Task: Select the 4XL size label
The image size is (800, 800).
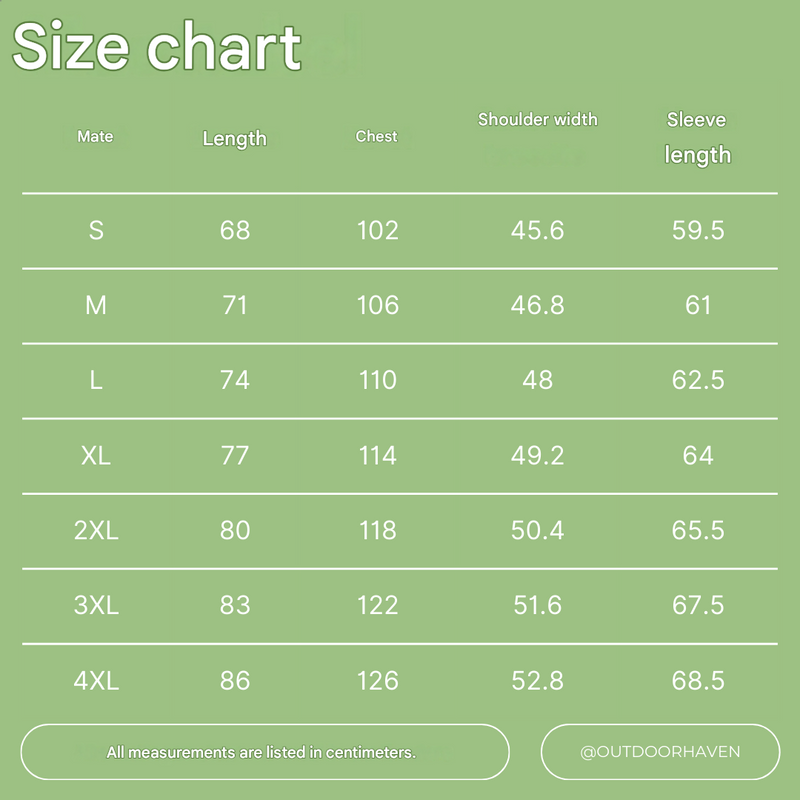Action: [x=96, y=680]
